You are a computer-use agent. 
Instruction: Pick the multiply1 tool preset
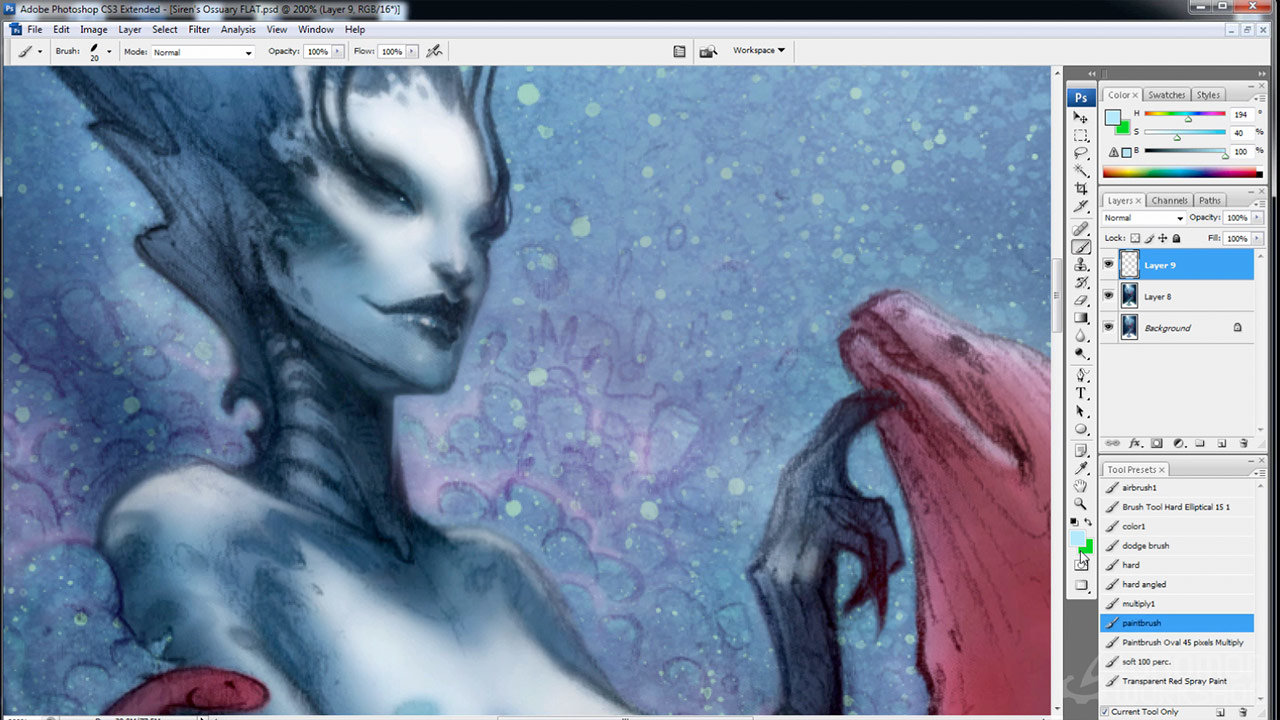tap(1177, 604)
